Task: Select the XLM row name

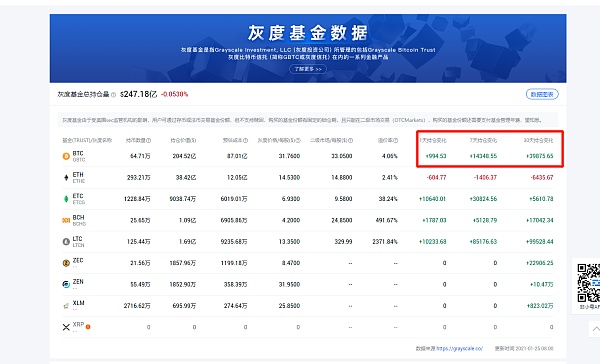Action: (78, 303)
